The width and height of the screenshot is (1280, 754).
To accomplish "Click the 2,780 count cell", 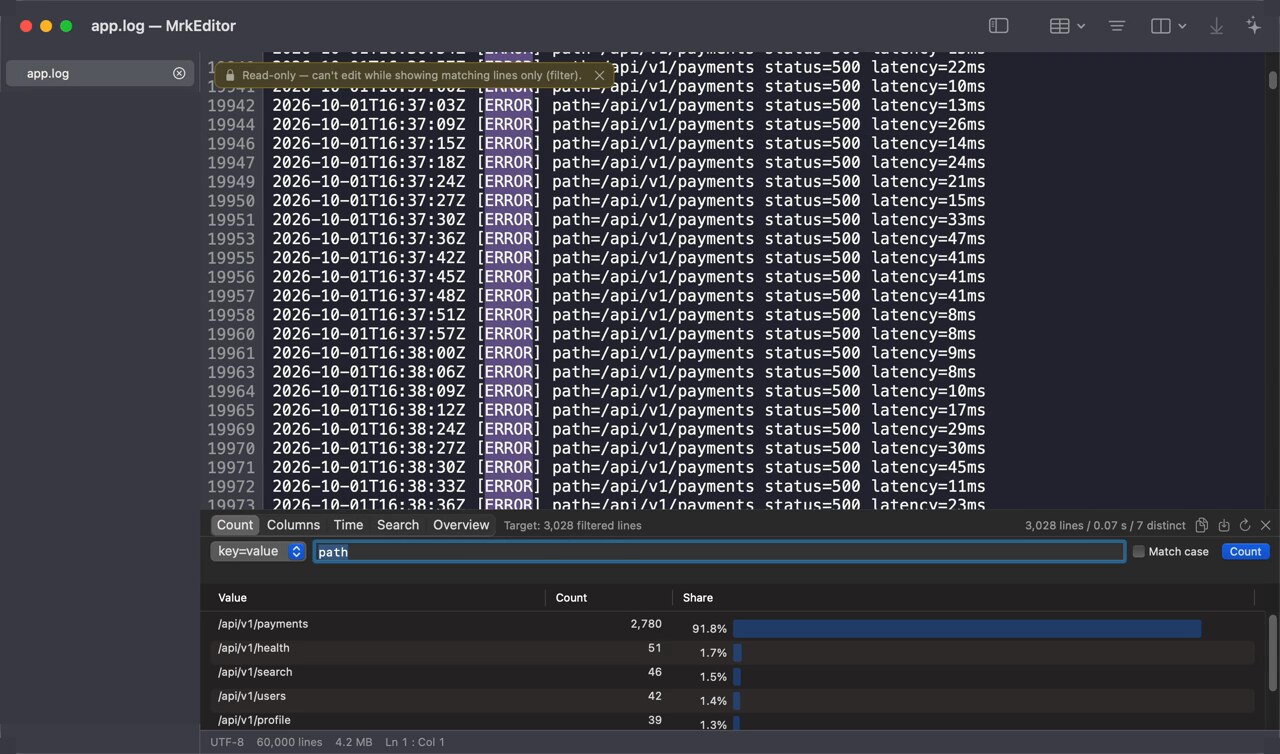I will pyautogui.click(x=646, y=624).
